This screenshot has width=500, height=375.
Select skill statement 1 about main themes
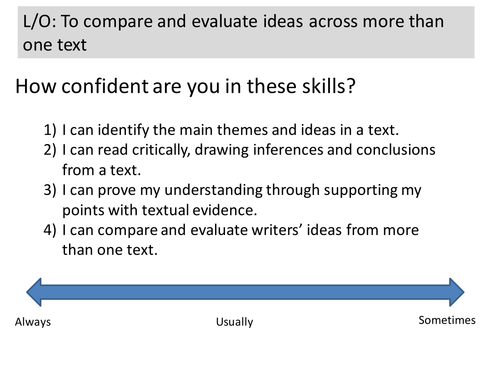[x=221, y=130]
